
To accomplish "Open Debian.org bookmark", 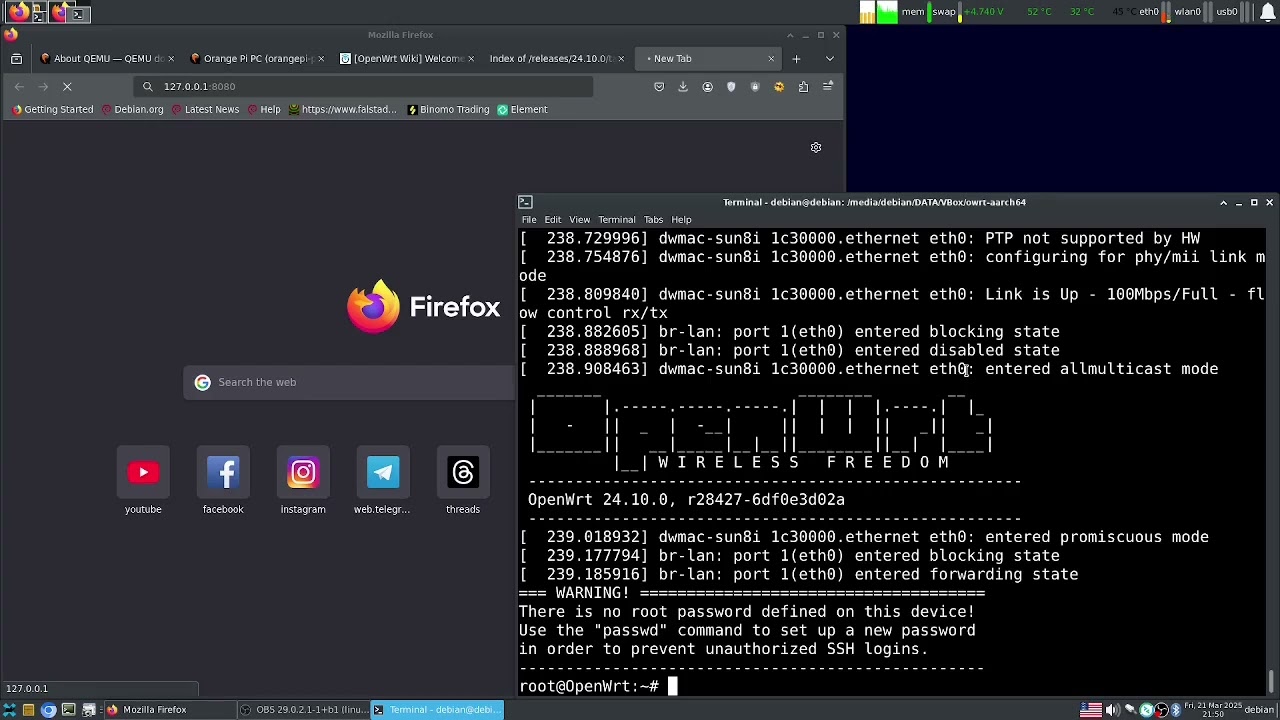I will coord(133,110).
